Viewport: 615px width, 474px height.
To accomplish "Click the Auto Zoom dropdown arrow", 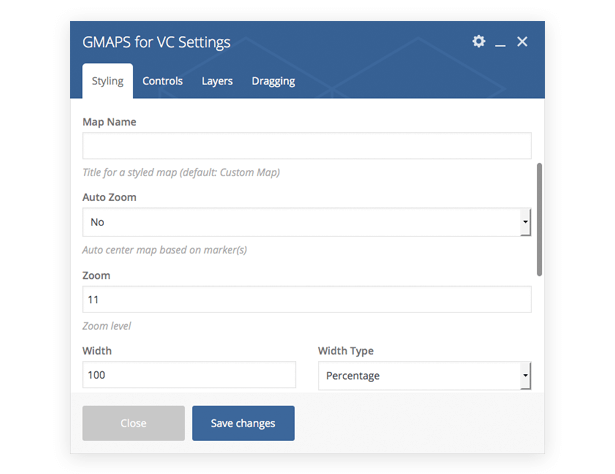I will click(525, 222).
